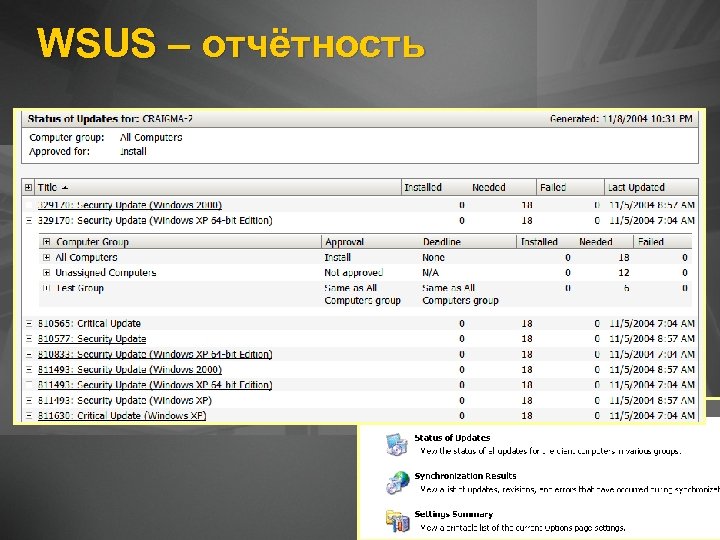Screen dimensions: 720x540
Task: Click the Not approved approval value
Action: coord(354,273)
